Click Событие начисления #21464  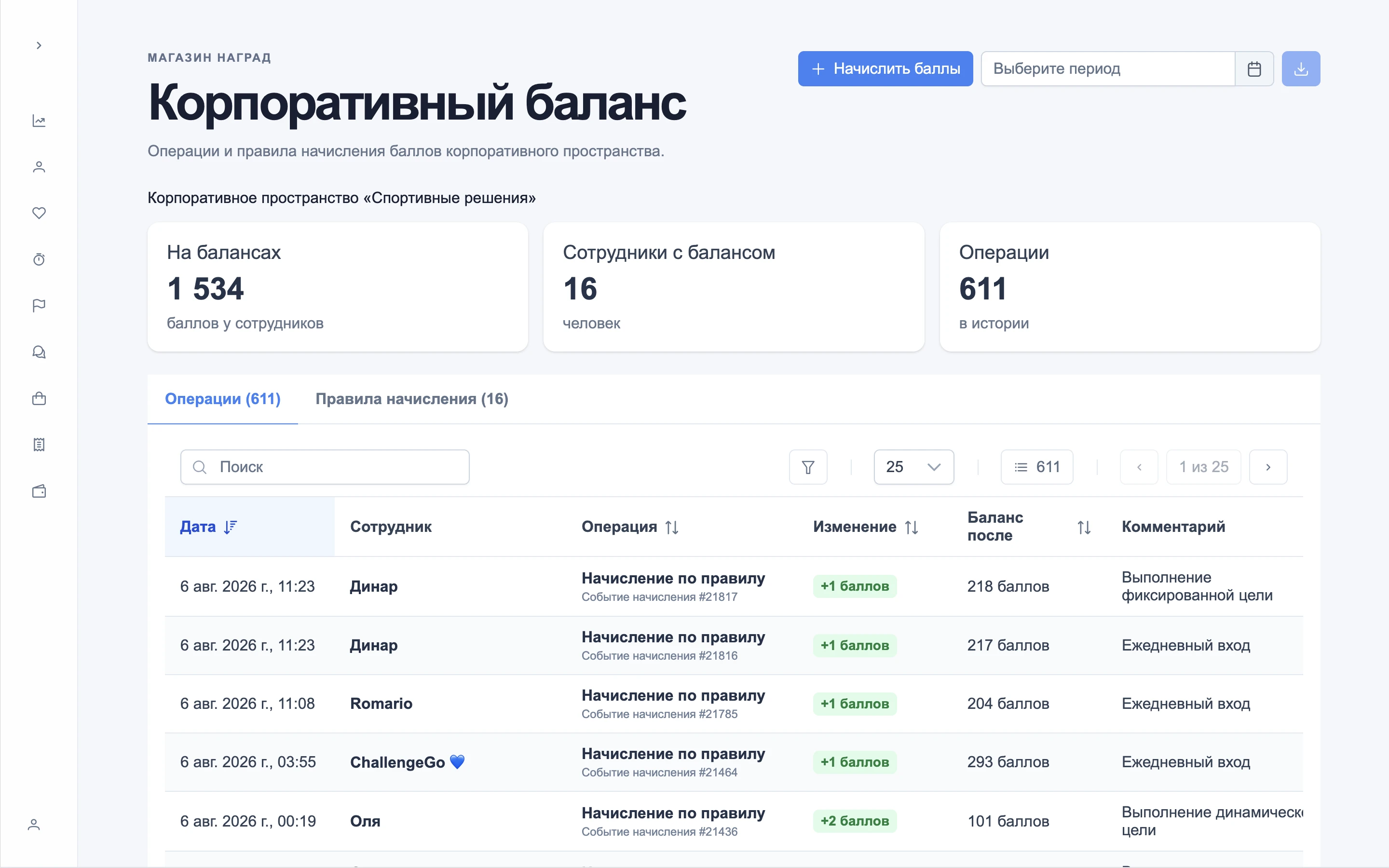pyautogui.click(x=659, y=772)
